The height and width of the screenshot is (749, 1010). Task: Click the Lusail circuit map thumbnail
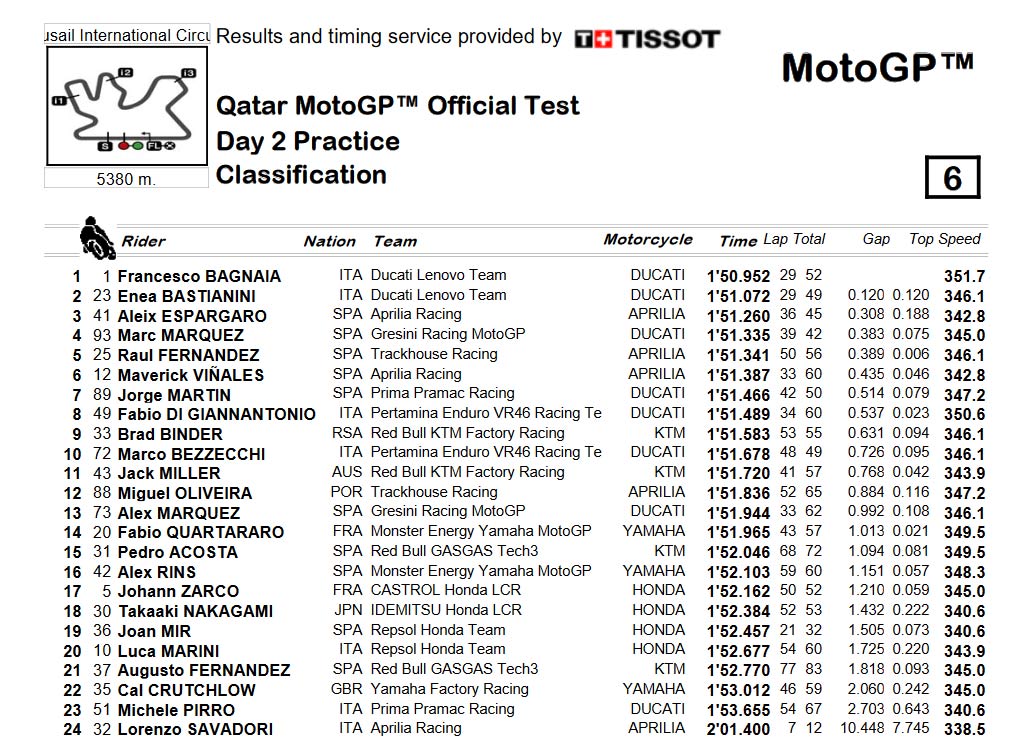tap(127, 106)
